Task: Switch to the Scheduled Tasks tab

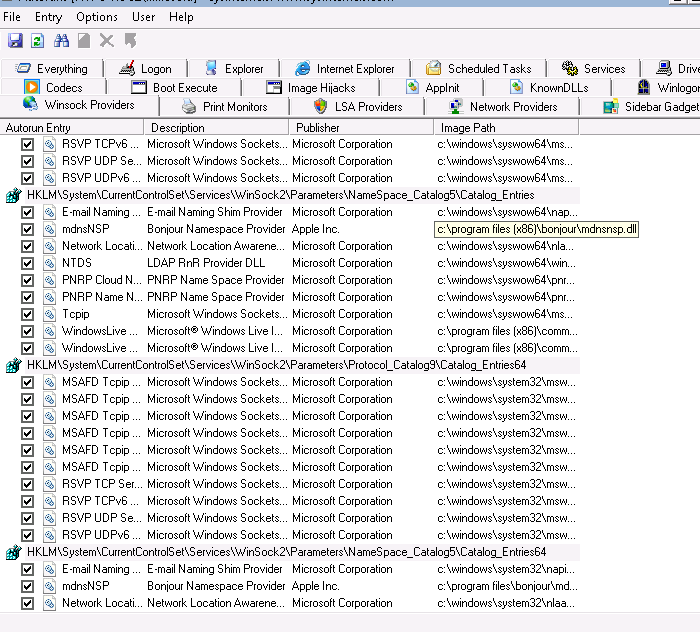Action: (479, 69)
